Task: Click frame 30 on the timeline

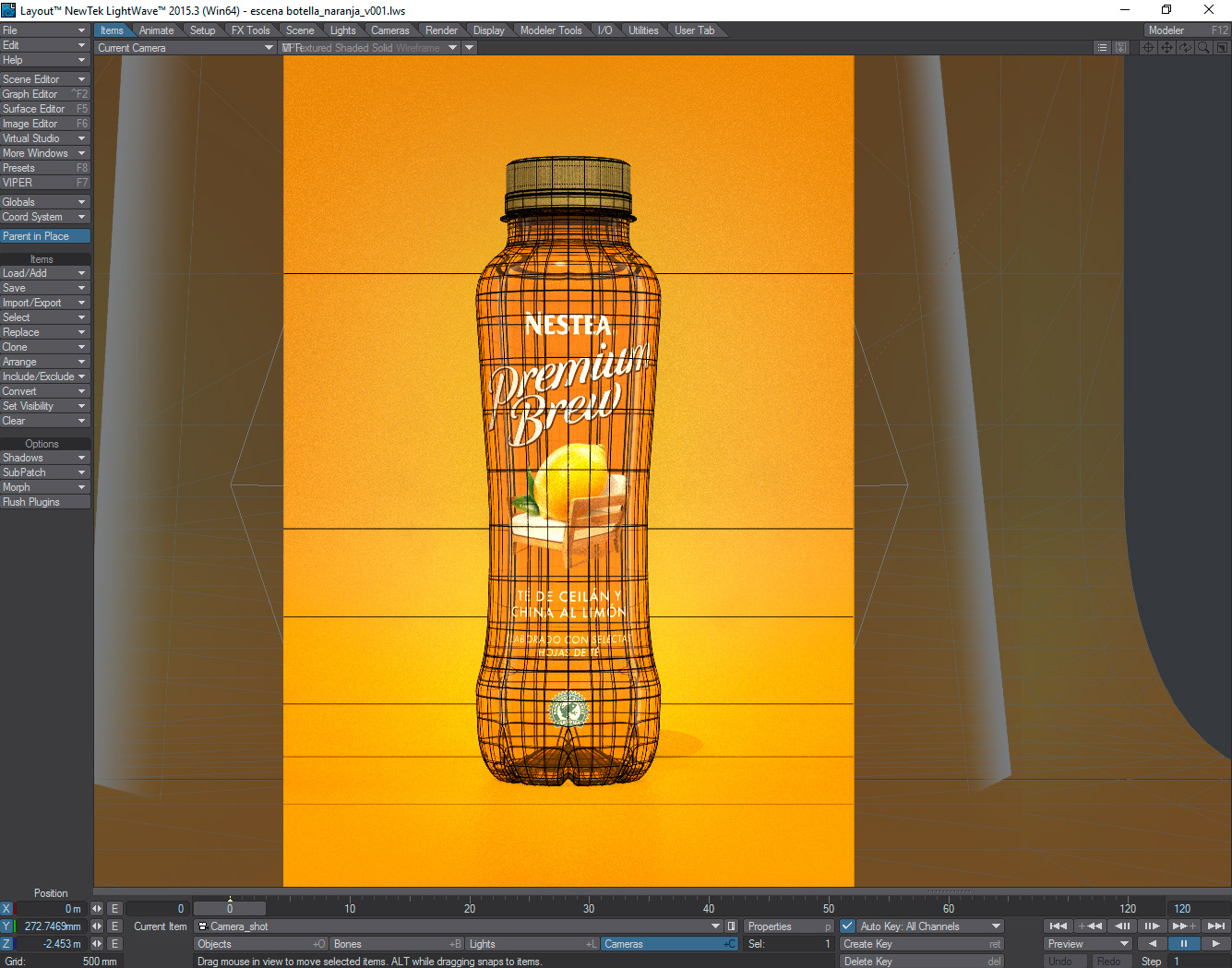Action: 589,908
